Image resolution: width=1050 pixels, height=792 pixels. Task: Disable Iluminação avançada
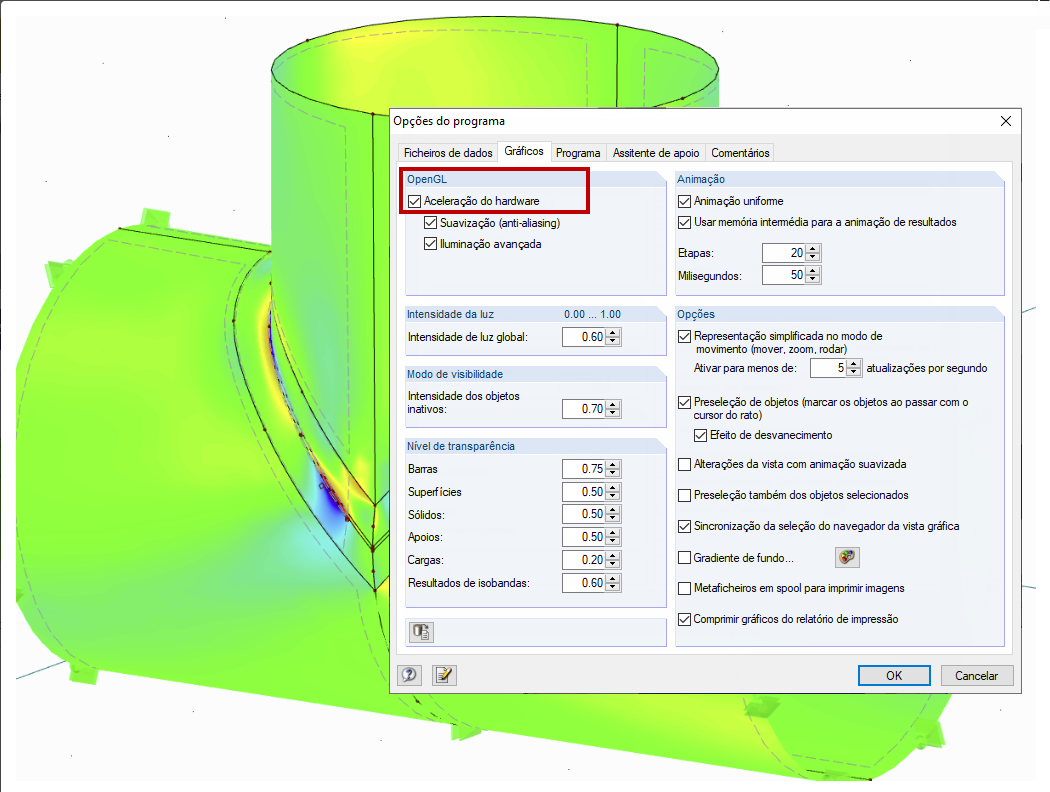coord(431,243)
